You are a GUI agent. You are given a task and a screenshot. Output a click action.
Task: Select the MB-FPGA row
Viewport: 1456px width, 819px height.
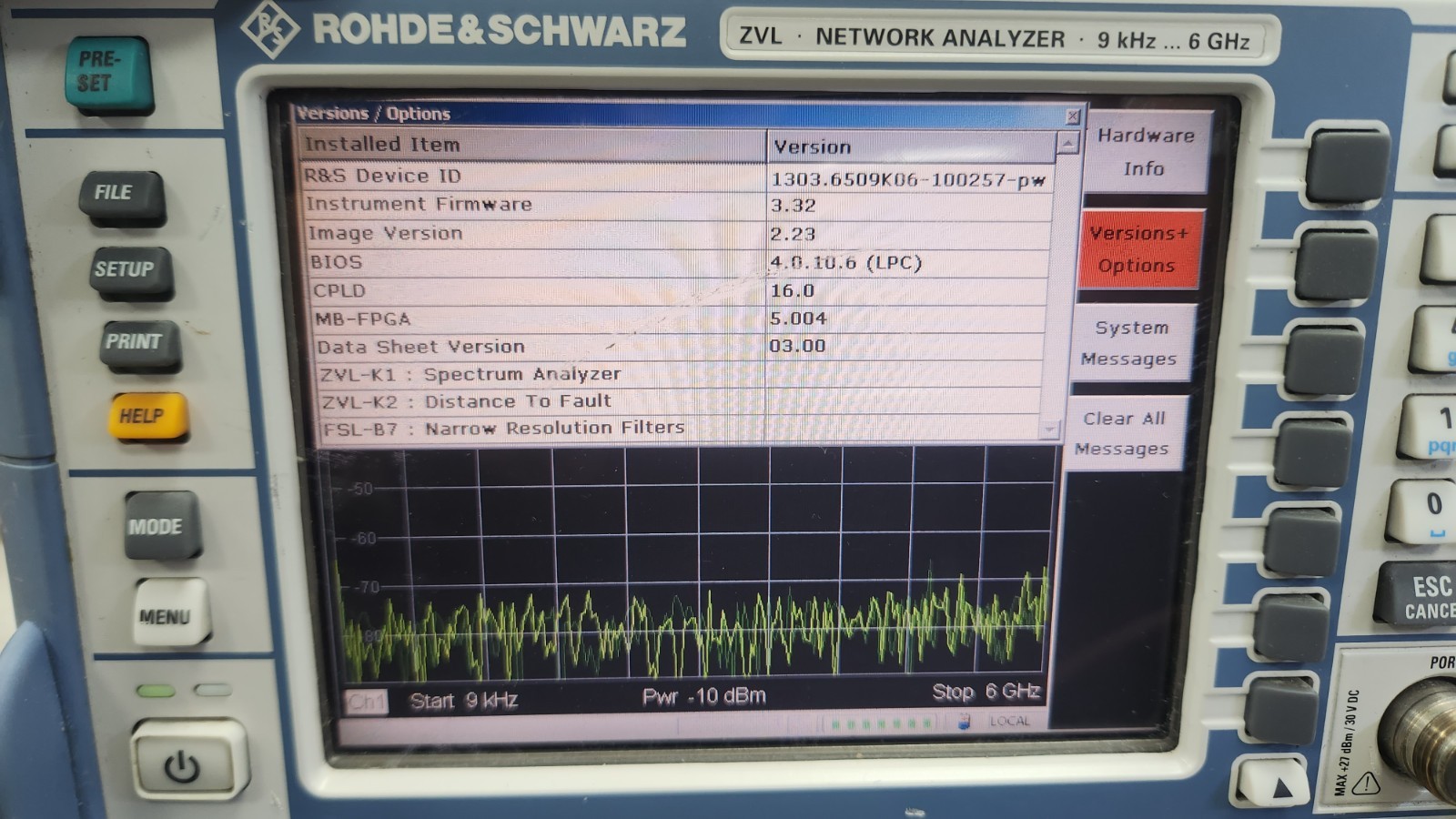pyautogui.click(x=680, y=318)
